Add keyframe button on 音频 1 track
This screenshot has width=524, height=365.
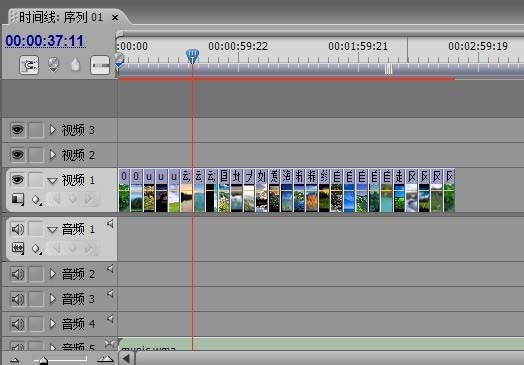tap(73, 248)
